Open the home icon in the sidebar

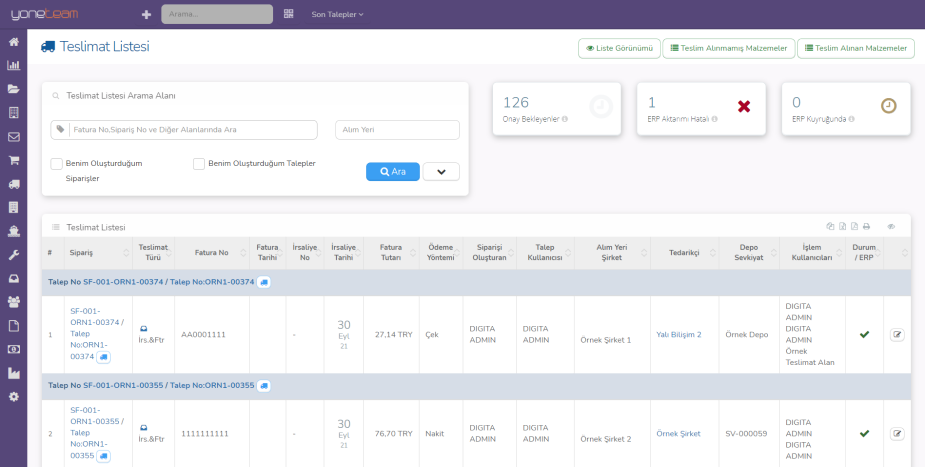[13, 42]
